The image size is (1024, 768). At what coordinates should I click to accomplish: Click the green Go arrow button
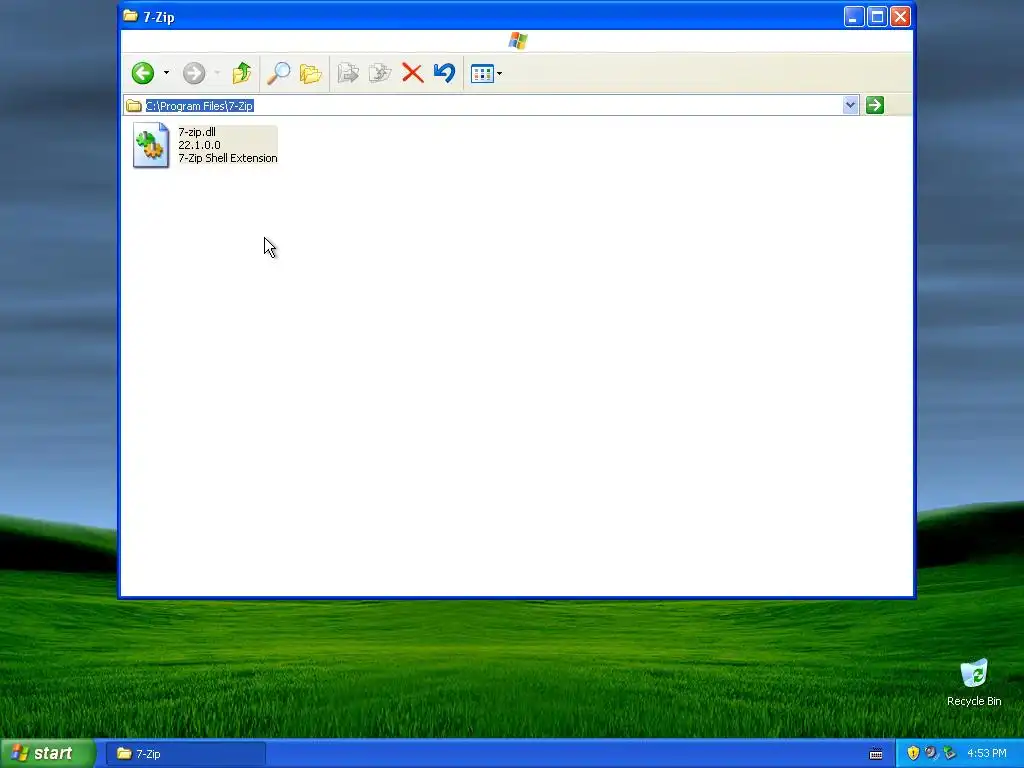pyautogui.click(x=874, y=105)
